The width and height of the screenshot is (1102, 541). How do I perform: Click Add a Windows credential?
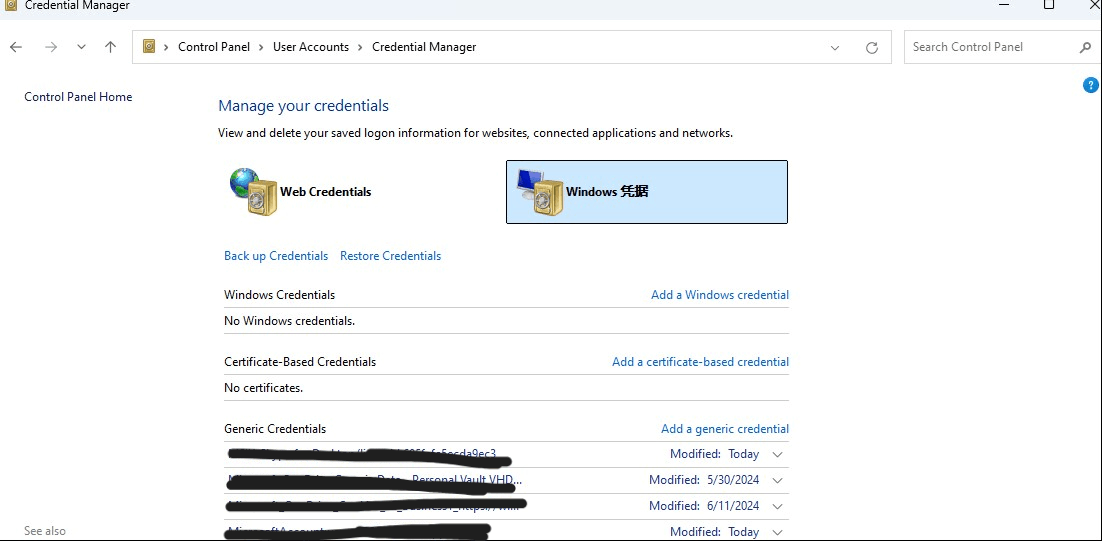pyautogui.click(x=720, y=295)
